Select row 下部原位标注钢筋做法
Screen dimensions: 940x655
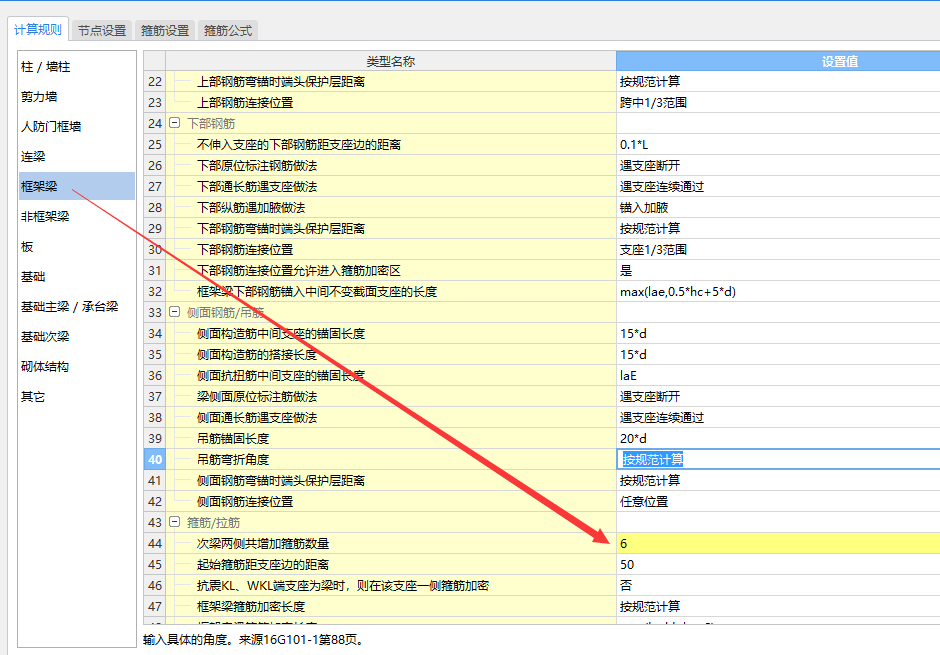tap(391, 165)
